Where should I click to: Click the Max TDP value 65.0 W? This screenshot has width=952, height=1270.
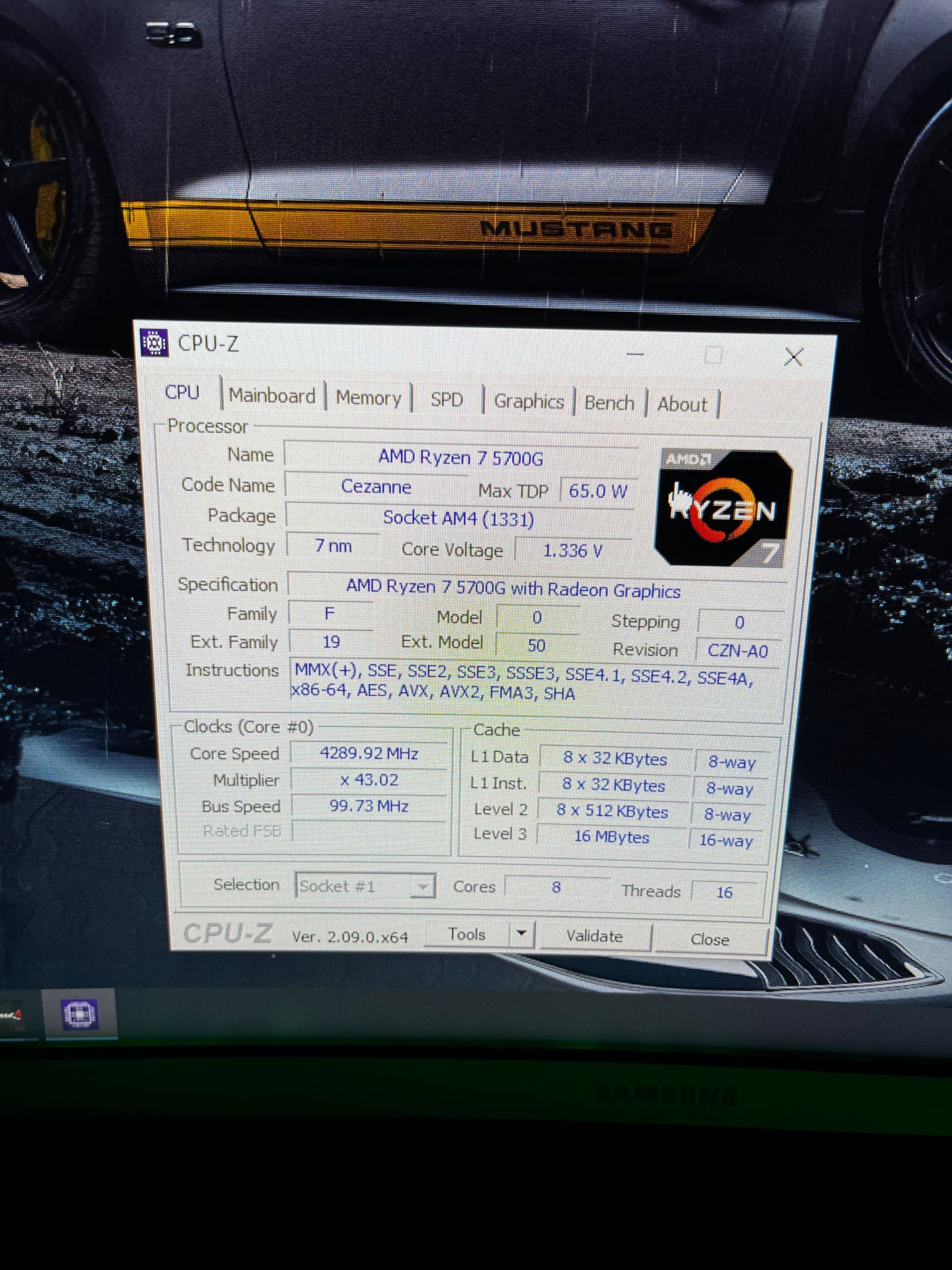point(598,491)
